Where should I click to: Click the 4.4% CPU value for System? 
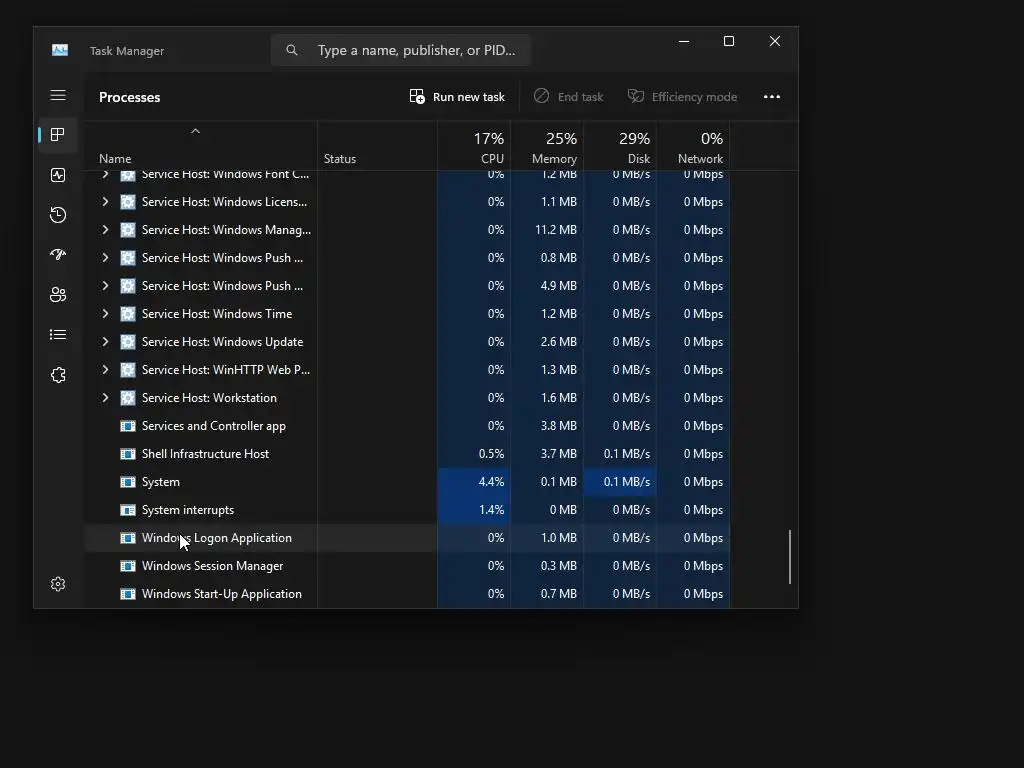pyautogui.click(x=491, y=482)
